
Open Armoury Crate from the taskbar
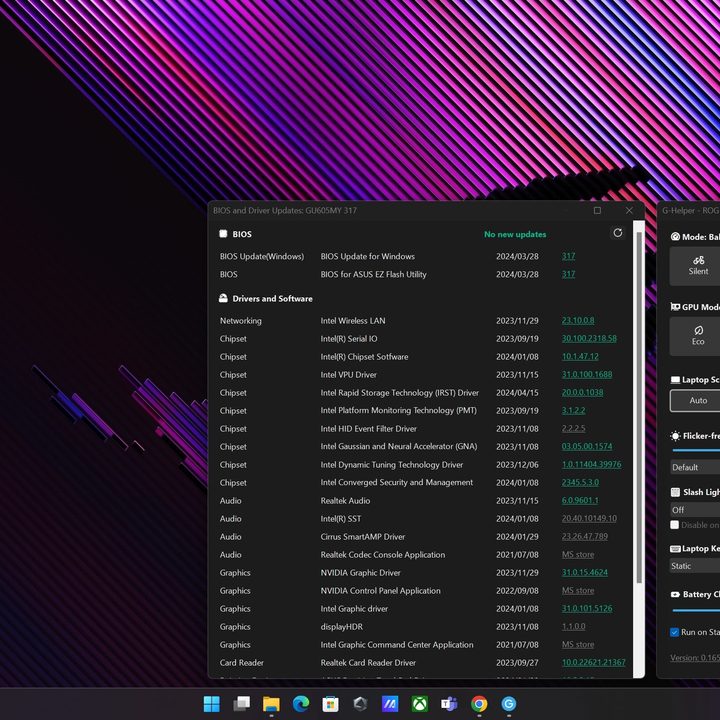point(360,703)
